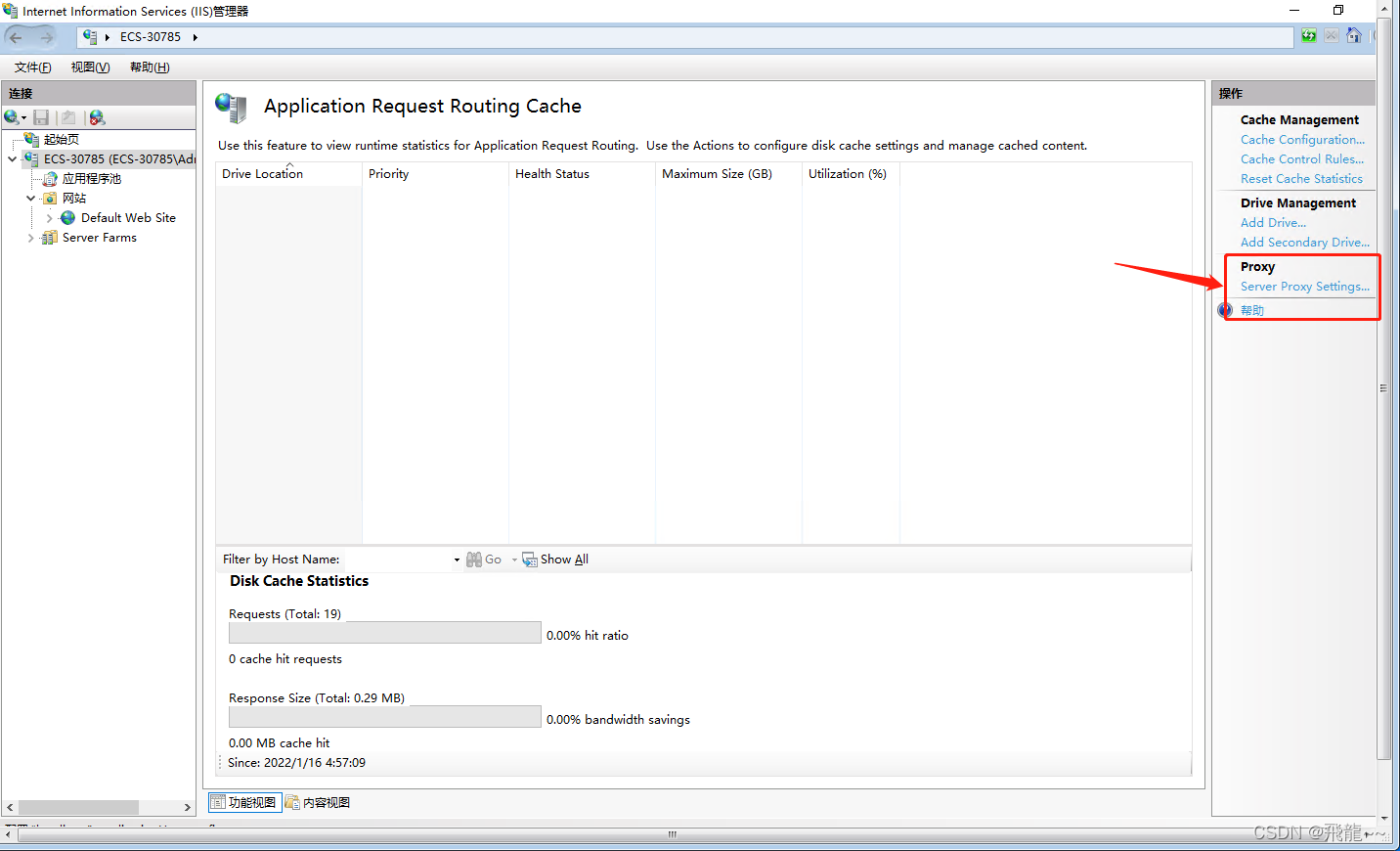This screenshot has height=851, width=1400.
Task: Click the up-level folder icon in connections
Action: point(68,117)
